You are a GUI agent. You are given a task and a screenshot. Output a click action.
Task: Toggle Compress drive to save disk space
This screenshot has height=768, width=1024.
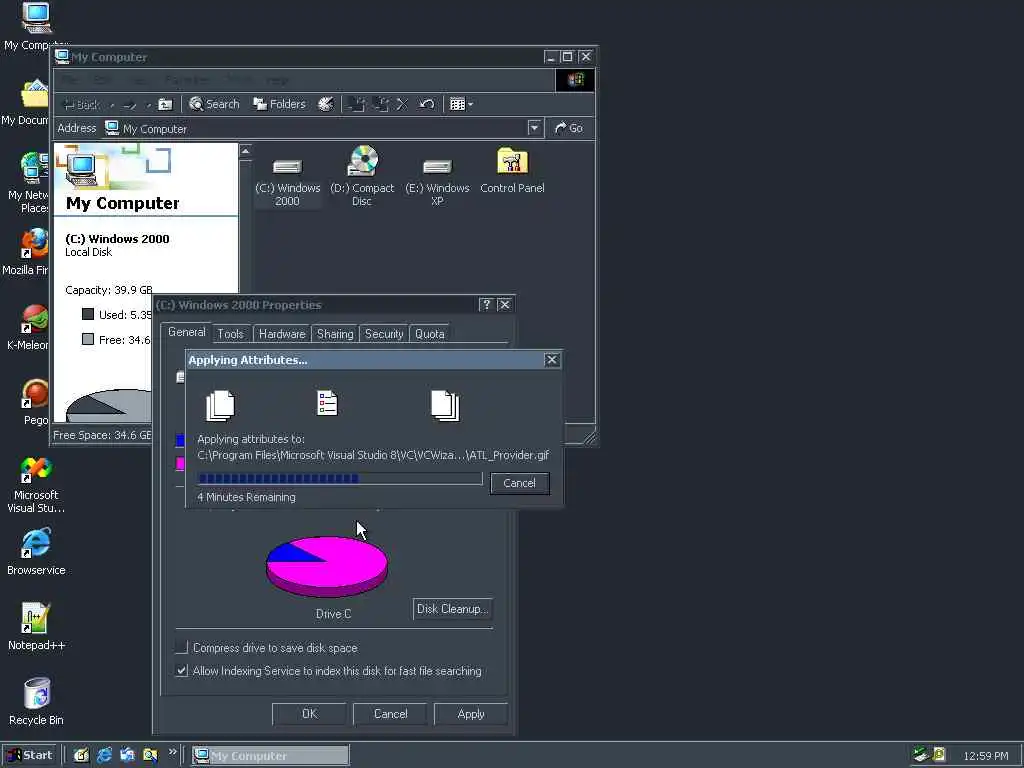coord(182,648)
